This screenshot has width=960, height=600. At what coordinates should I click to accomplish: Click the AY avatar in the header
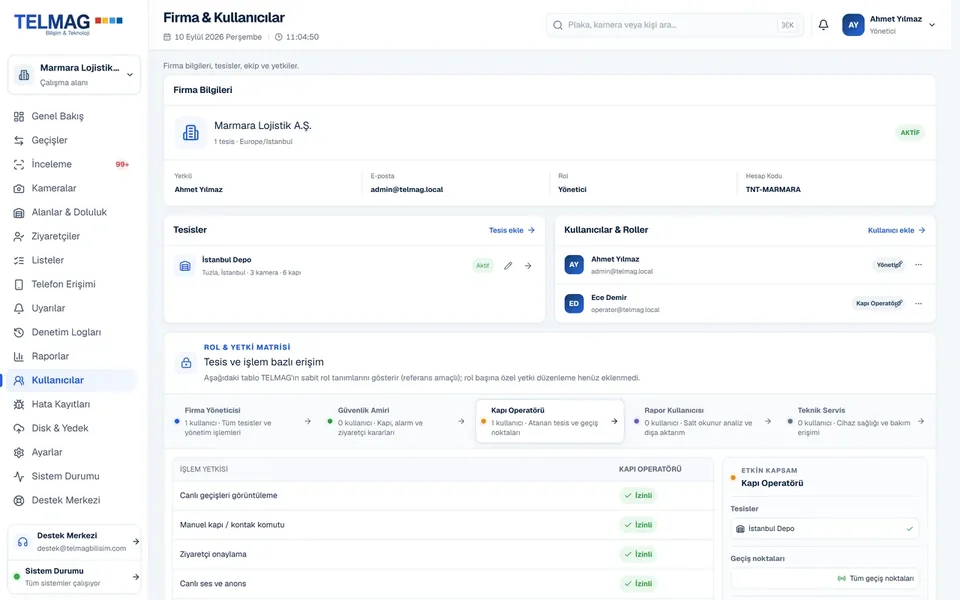point(853,25)
